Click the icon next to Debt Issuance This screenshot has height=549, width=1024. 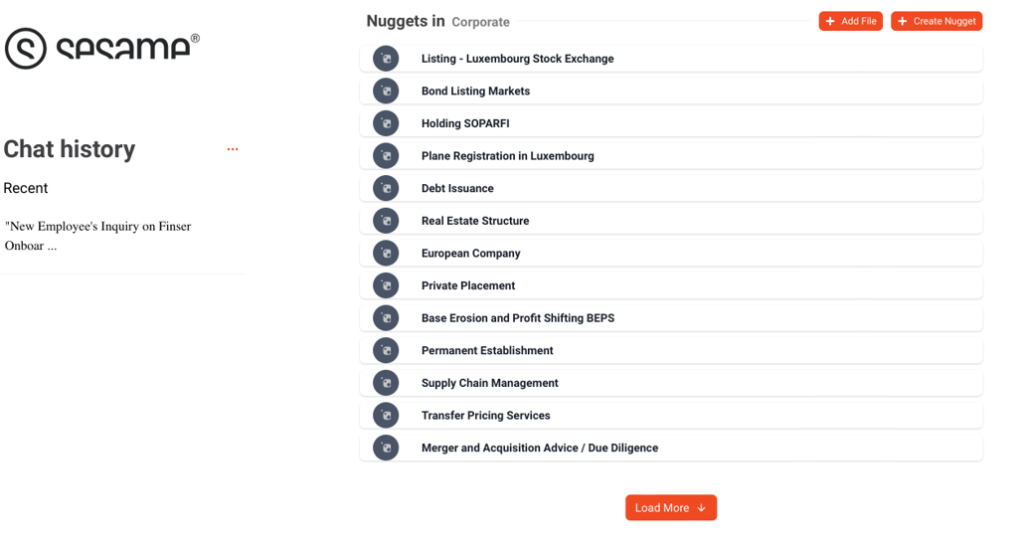tap(386, 188)
